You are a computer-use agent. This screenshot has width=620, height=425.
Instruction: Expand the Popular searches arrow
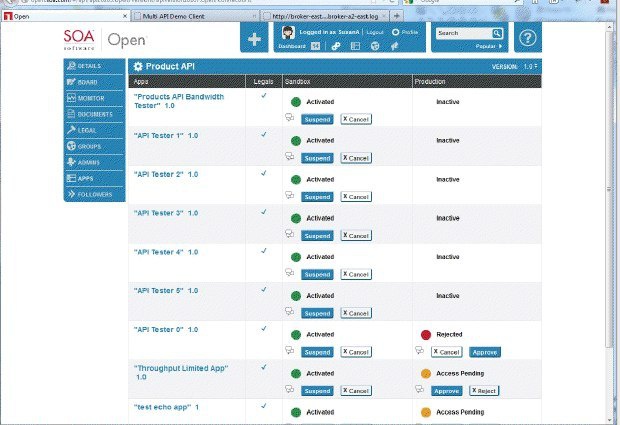click(500, 46)
